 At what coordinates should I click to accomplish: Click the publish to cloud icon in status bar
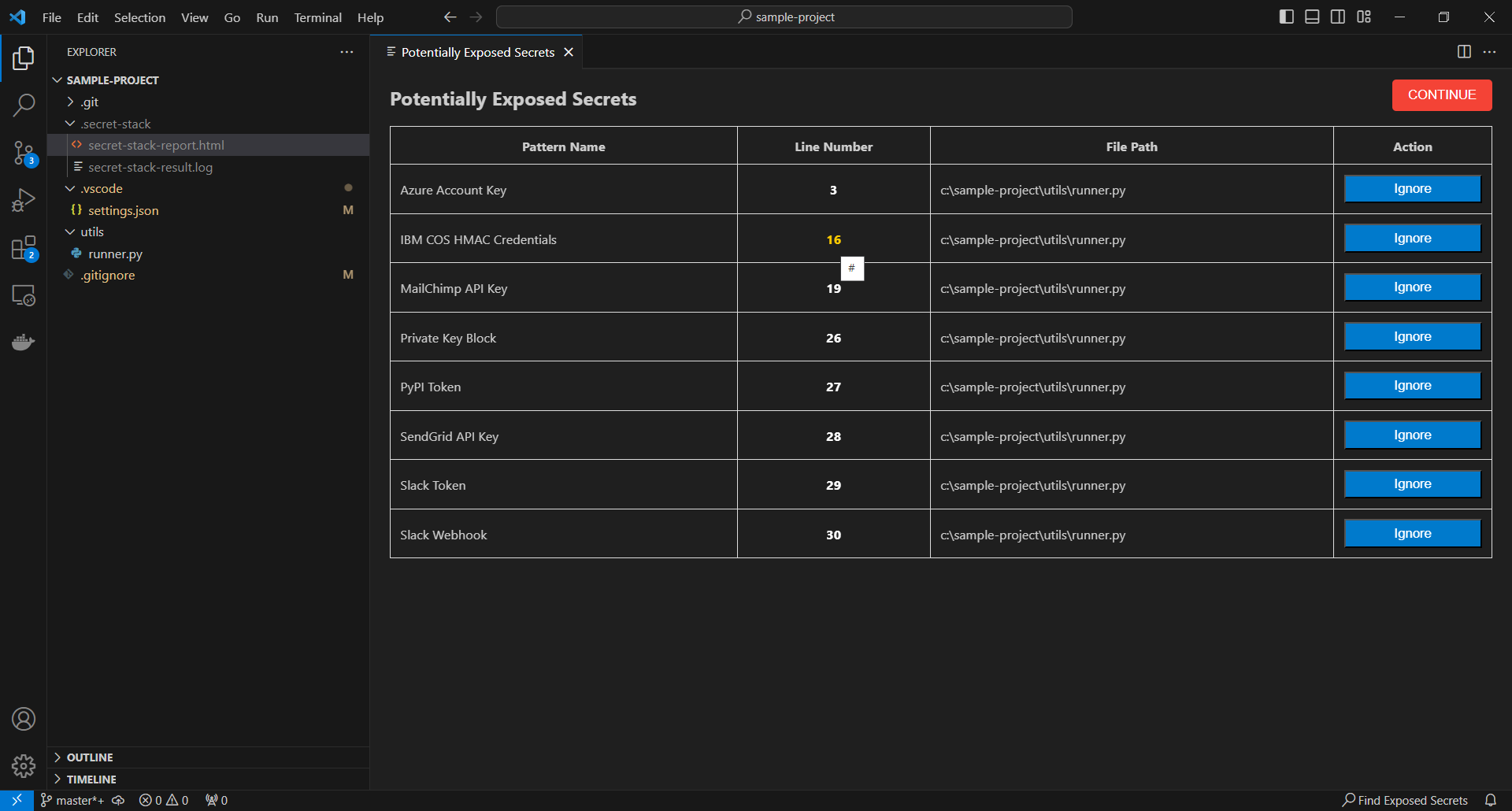pyautogui.click(x=118, y=800)
